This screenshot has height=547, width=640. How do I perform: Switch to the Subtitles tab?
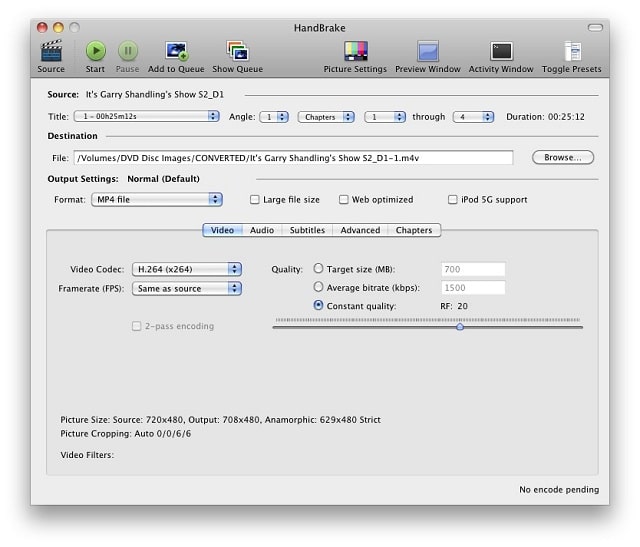307,230
